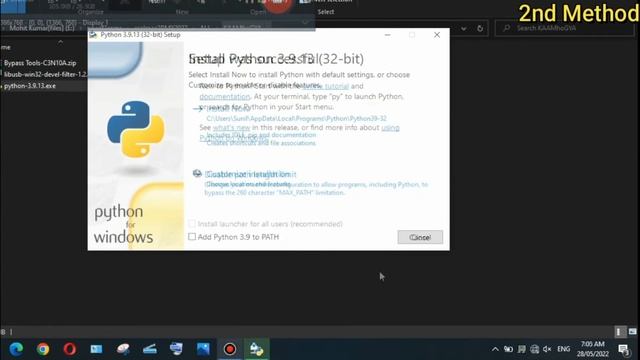
Task: Switch Explorer to details view
Action: click(619, 332)
